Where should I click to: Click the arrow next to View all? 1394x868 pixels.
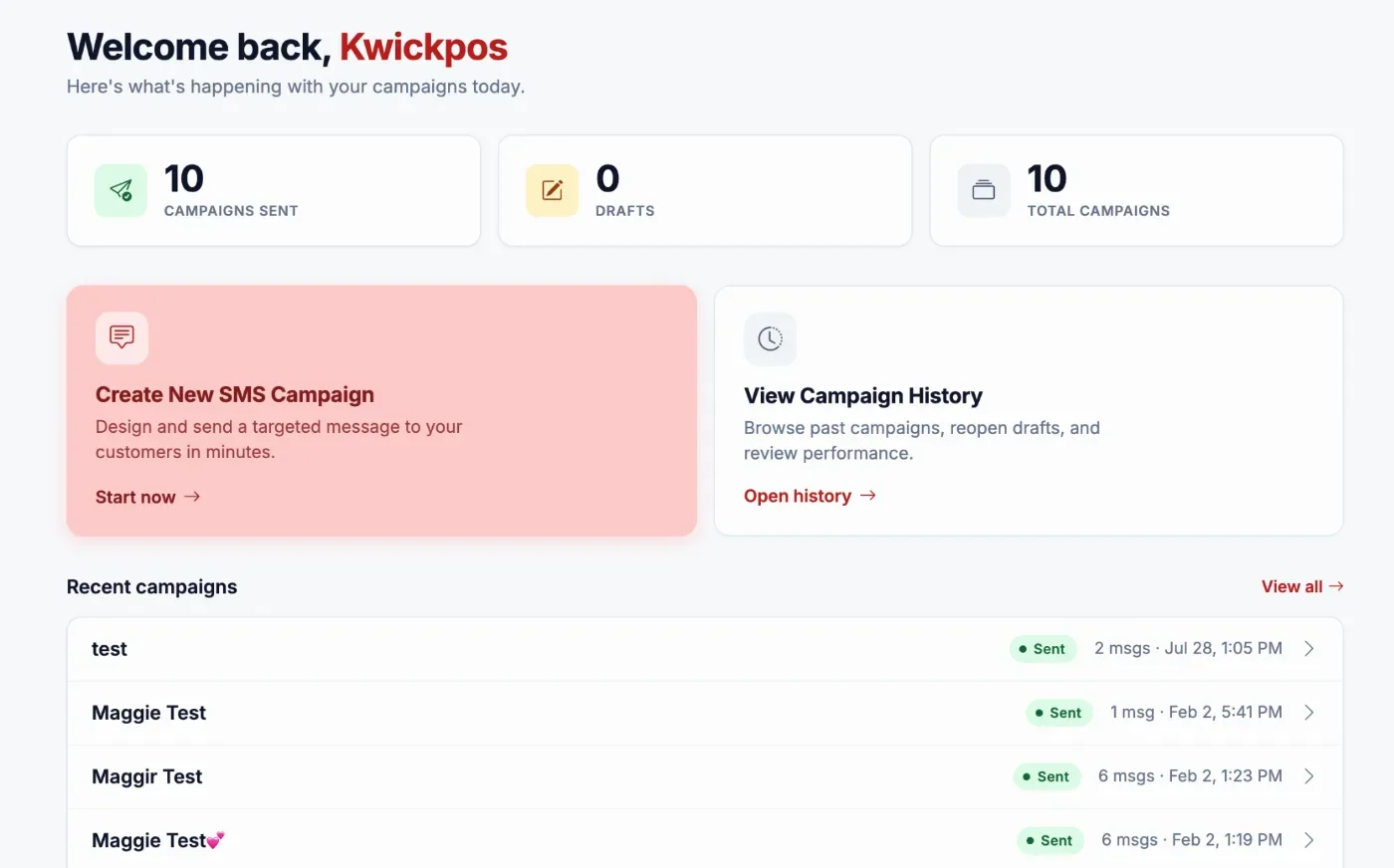click(1336, 586)
